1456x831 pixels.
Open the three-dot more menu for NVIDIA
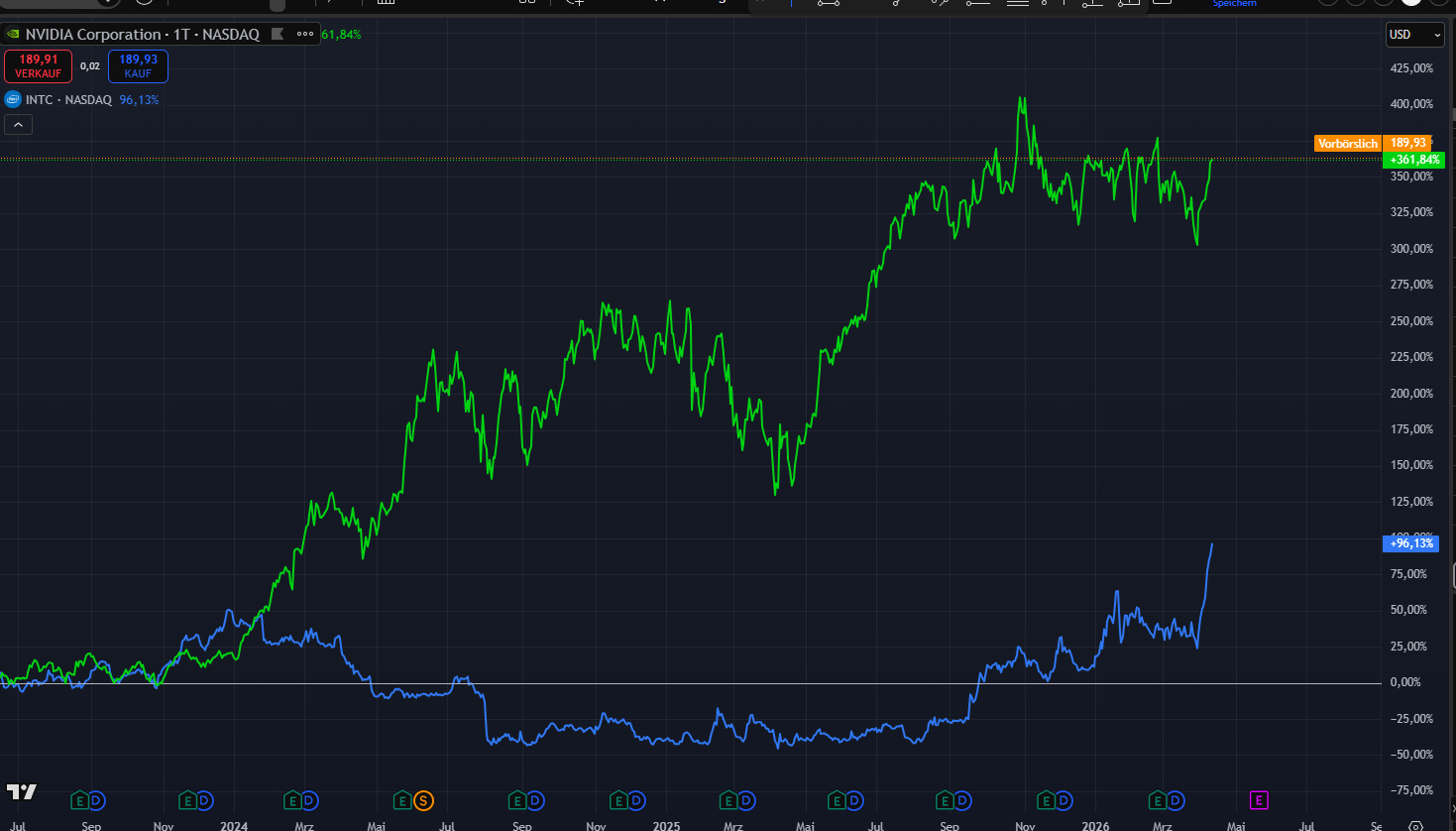pyautogui.click(x=305, y=35)
